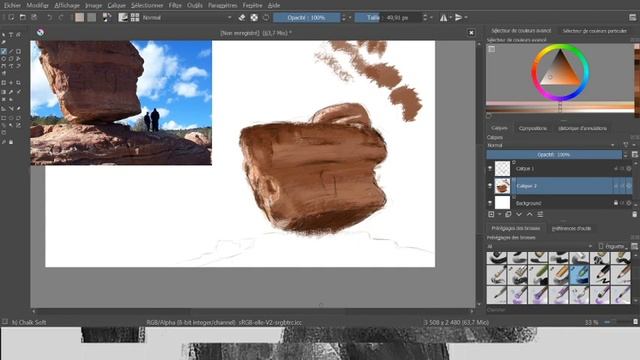Toggle eraser mode
Viewport: 640px width, 360px height.
click(x=242, y=18)
